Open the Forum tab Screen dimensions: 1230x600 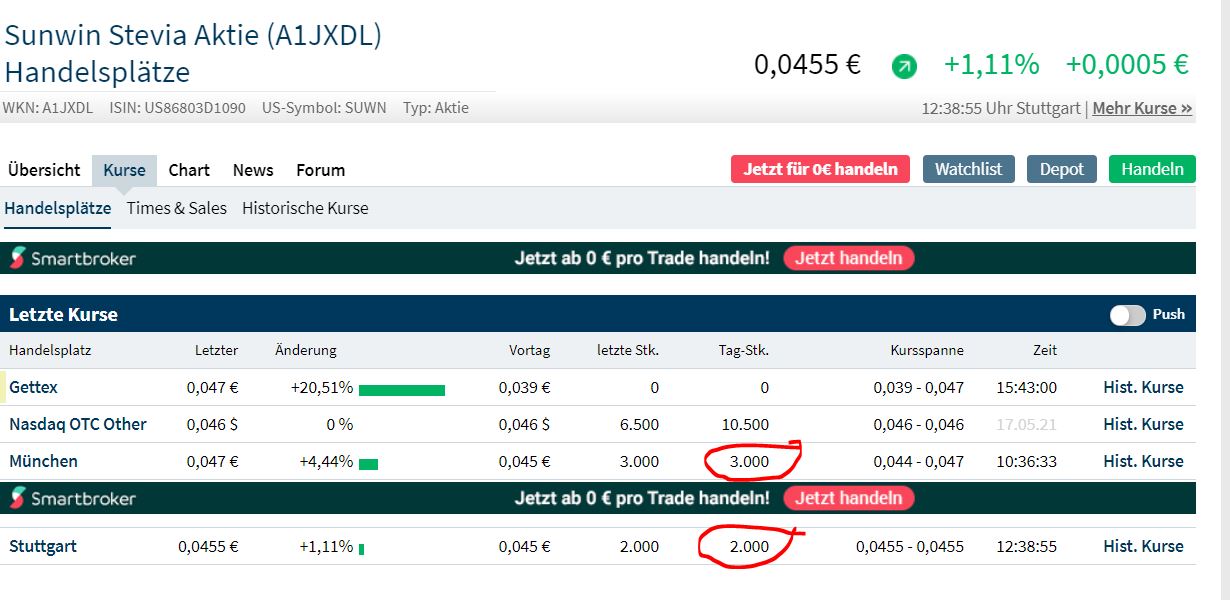click(x=321, y=170)
